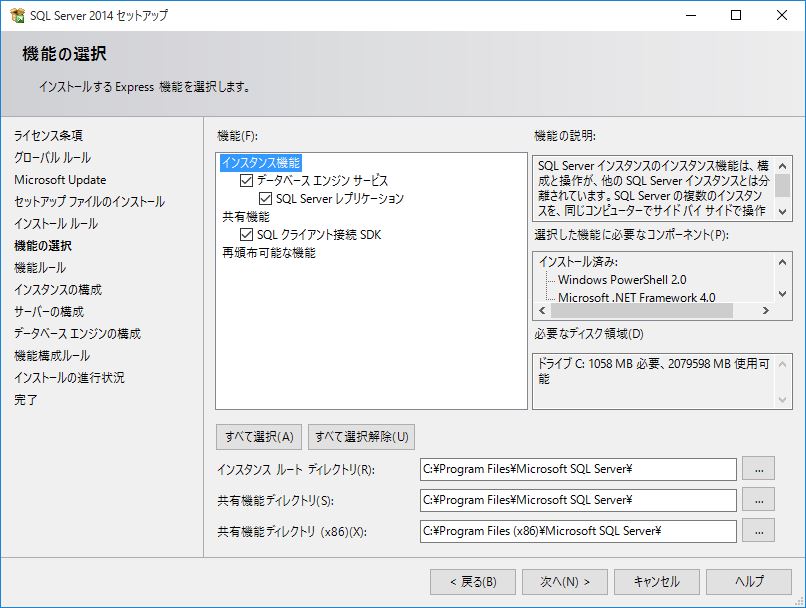Click すべて選択解除(U) button
Screen dimensions: 806x608
[361, 437]
